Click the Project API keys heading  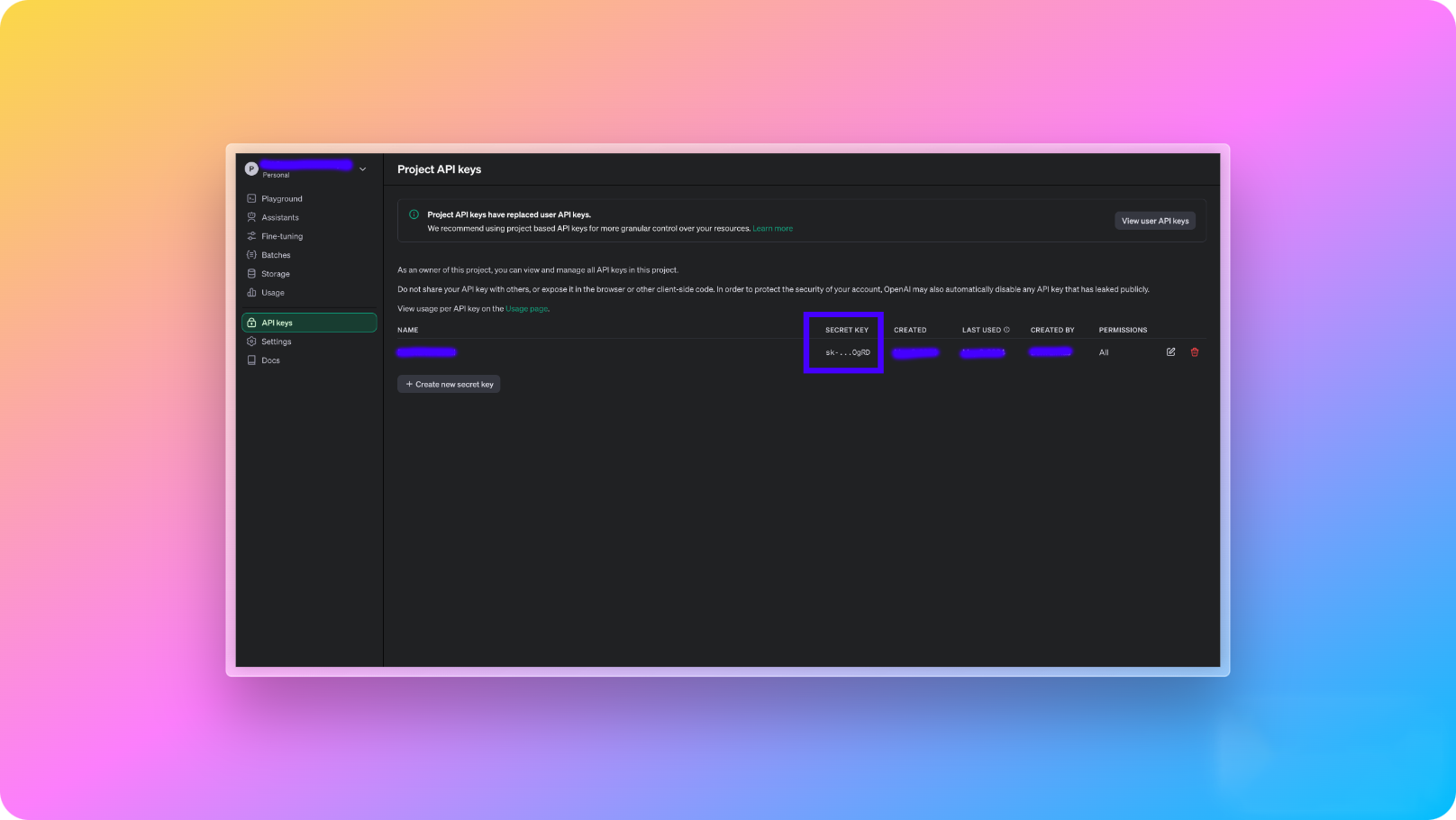coord(440,169)
